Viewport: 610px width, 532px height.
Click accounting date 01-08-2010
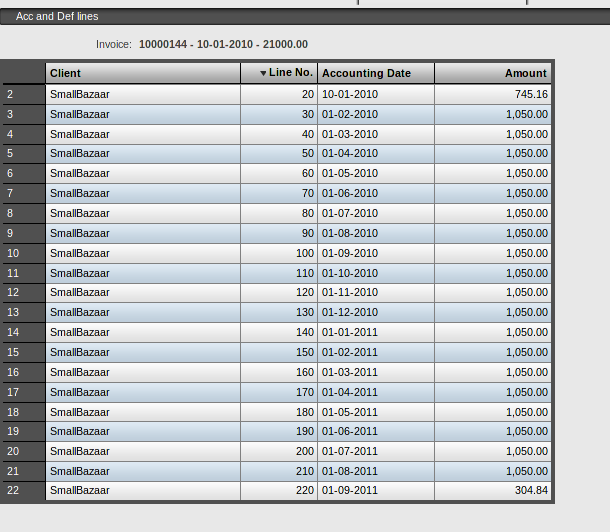[376, 233]
